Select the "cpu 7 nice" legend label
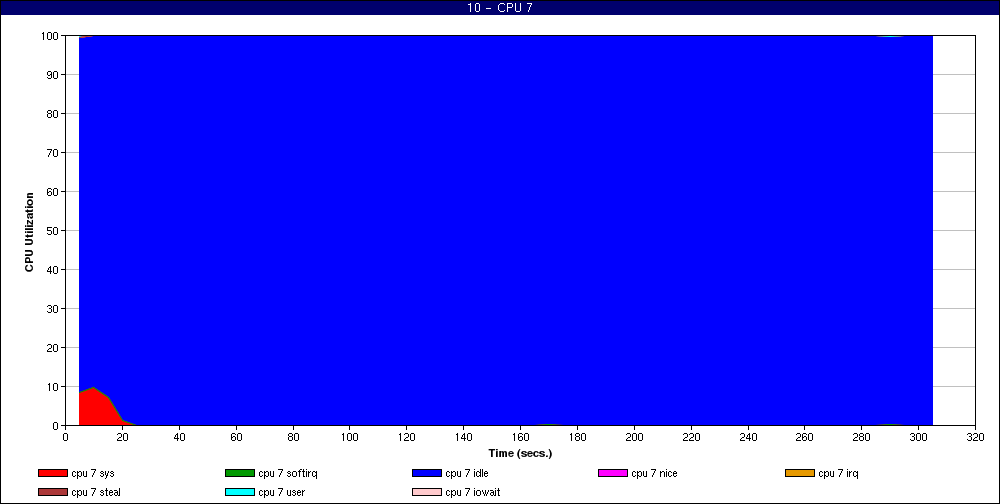 tap(655, 473)
